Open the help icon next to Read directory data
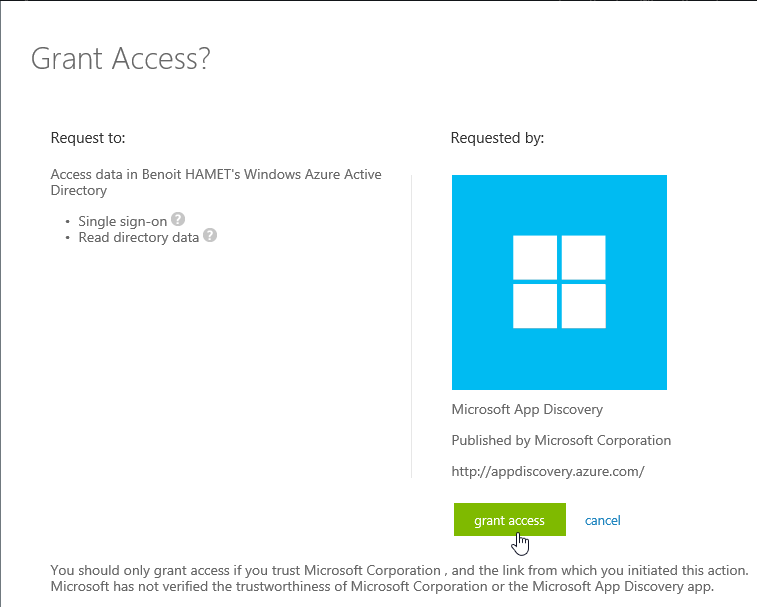This screenshot has height=607, width=757. (x=210, y=236)
